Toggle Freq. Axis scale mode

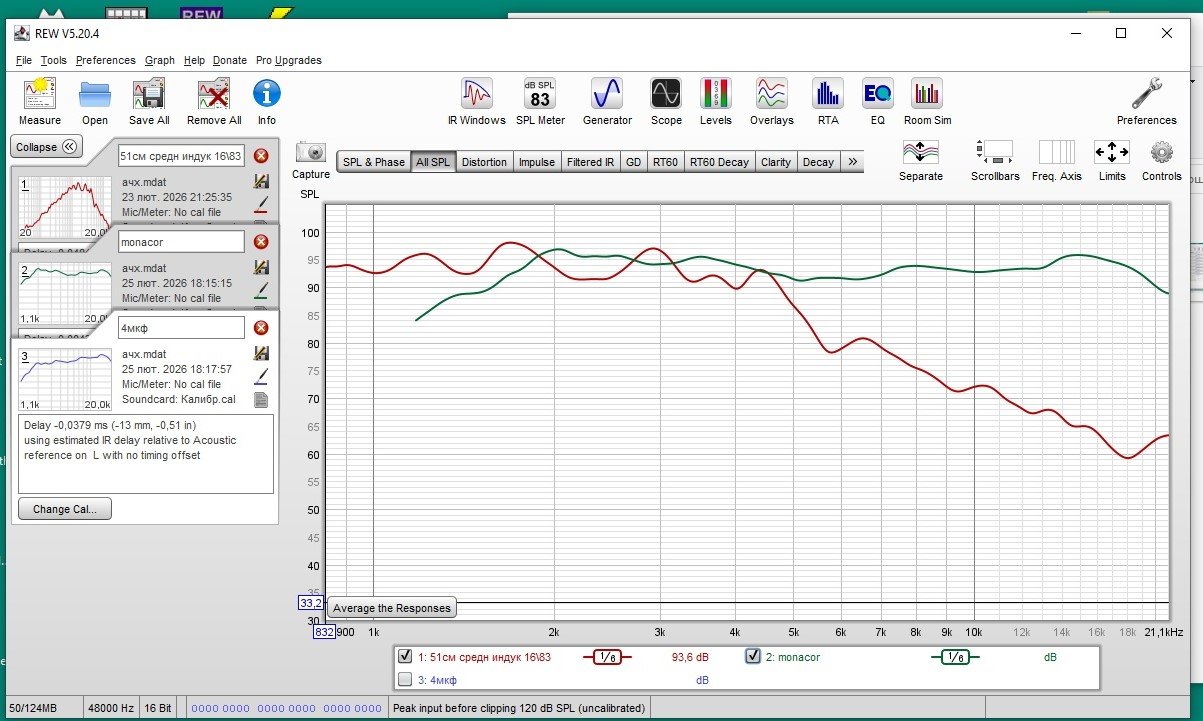[1056, 160]
